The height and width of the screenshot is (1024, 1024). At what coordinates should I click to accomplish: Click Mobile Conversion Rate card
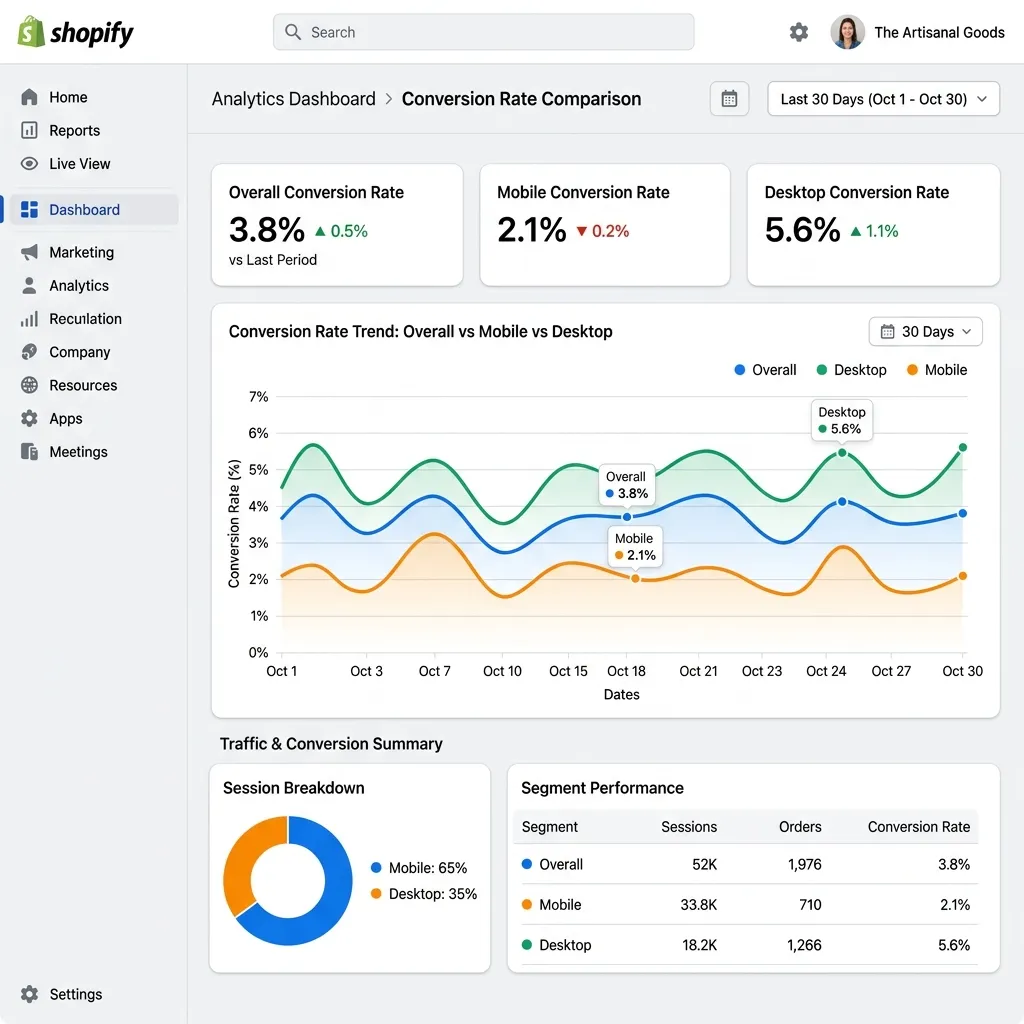[x=605, y=225]
